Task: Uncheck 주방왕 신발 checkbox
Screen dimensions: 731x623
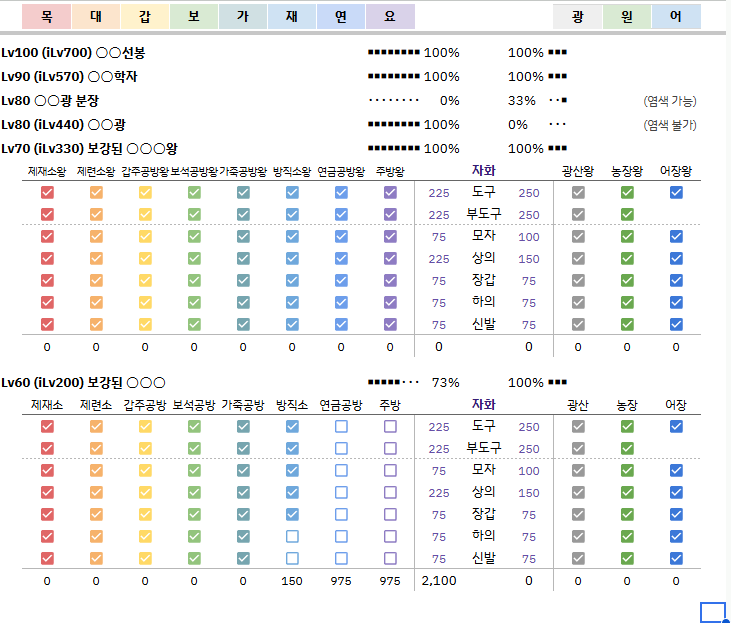Action: click(x=390, y=324)
